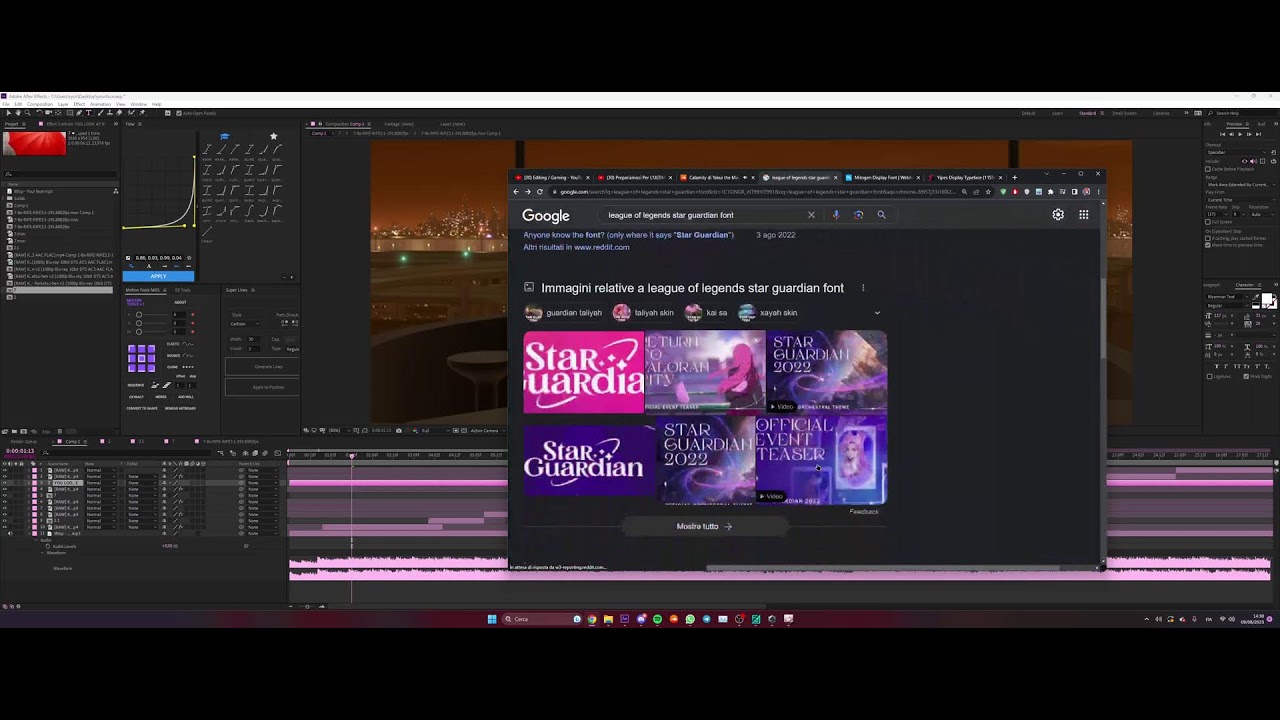1280x720 pixels.
Task: Open Google settings gear icon
Action: (1058, 214)
